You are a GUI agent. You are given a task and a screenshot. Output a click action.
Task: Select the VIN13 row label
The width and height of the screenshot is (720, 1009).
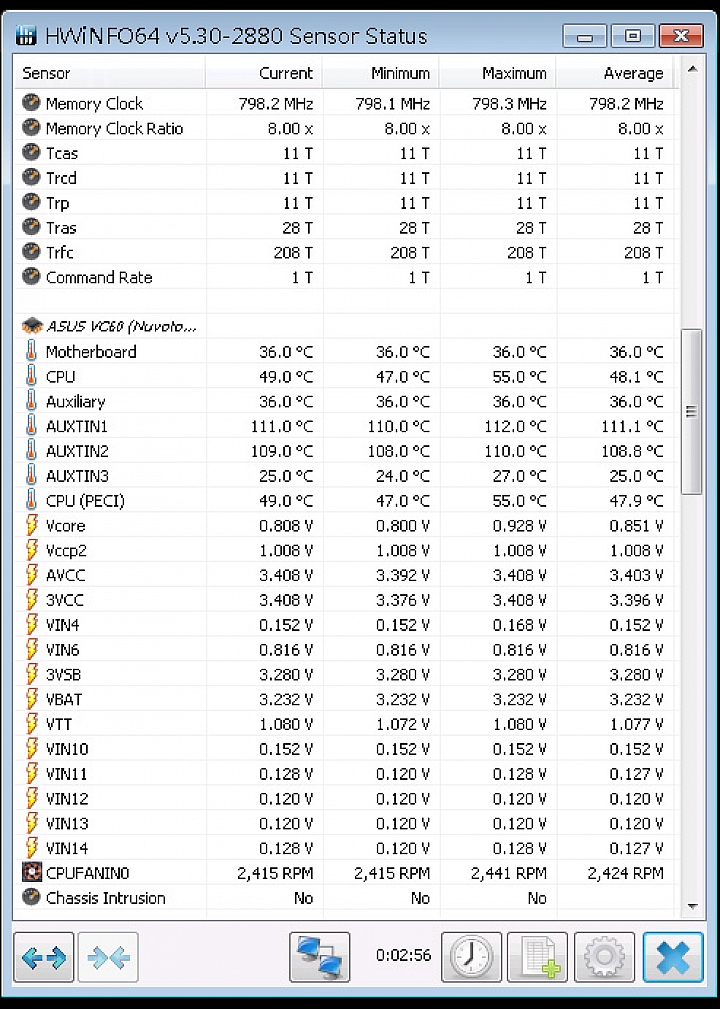pyautogui.click(x=67, y=823)
